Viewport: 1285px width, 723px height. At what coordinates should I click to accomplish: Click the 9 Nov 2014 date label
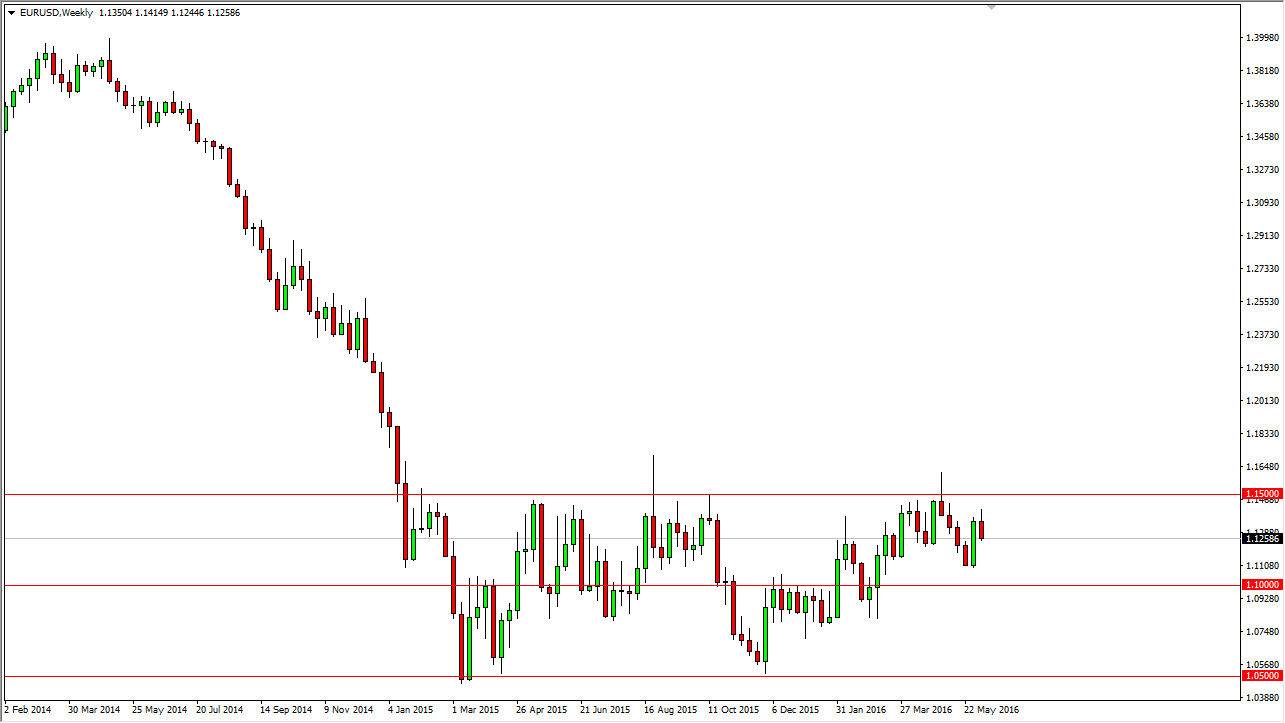(x=348, y=710)
